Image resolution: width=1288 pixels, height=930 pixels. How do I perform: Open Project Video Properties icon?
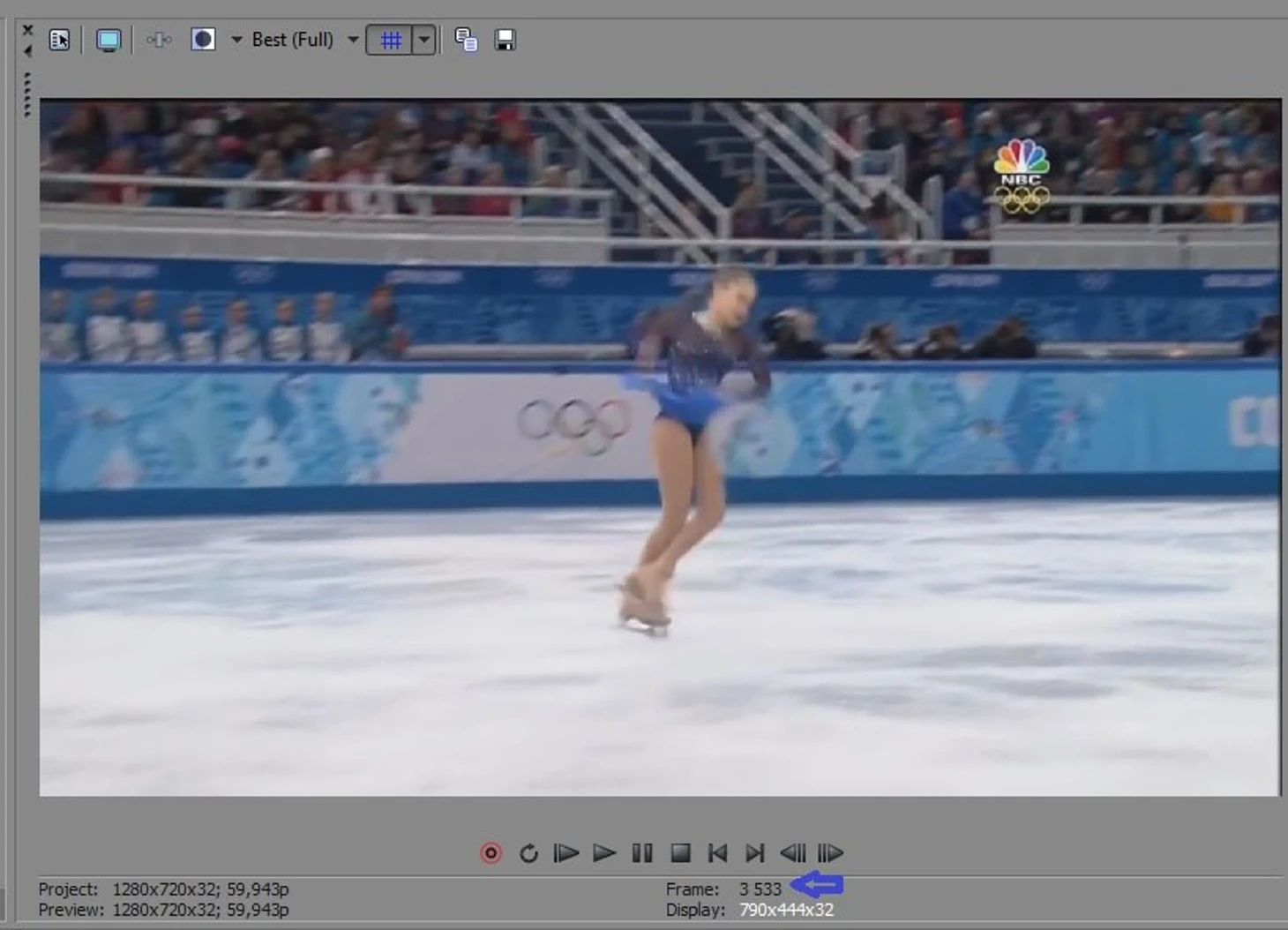pyautogui.click(x=59, y=40)
